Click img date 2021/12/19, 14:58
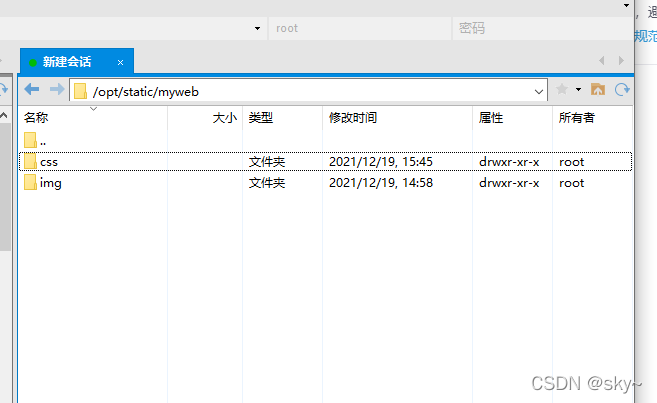The image size is (657, 403). tap(380, 183)
